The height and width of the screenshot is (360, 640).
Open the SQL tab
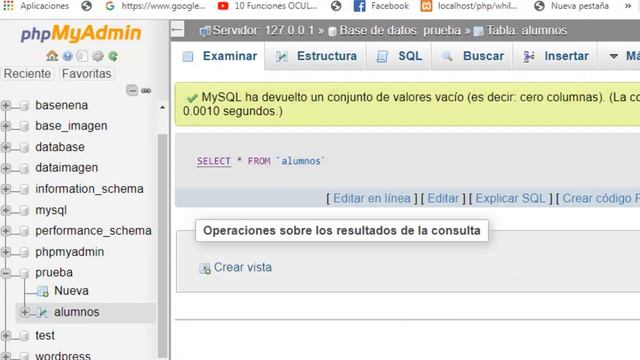(x=399, y=56)
